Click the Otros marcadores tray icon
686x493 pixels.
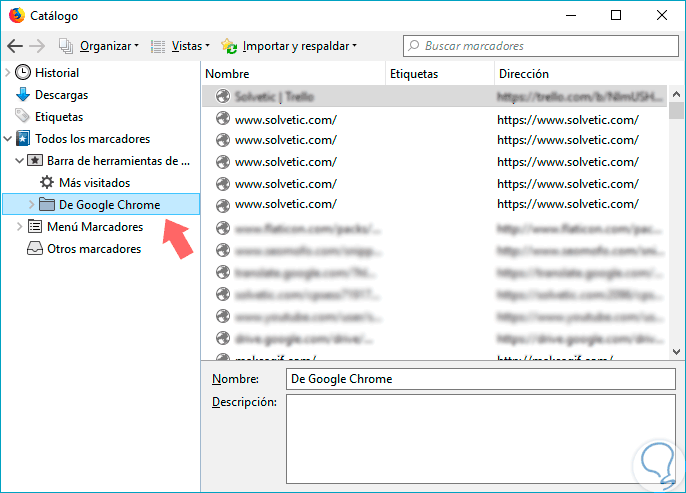click(35, 248)
